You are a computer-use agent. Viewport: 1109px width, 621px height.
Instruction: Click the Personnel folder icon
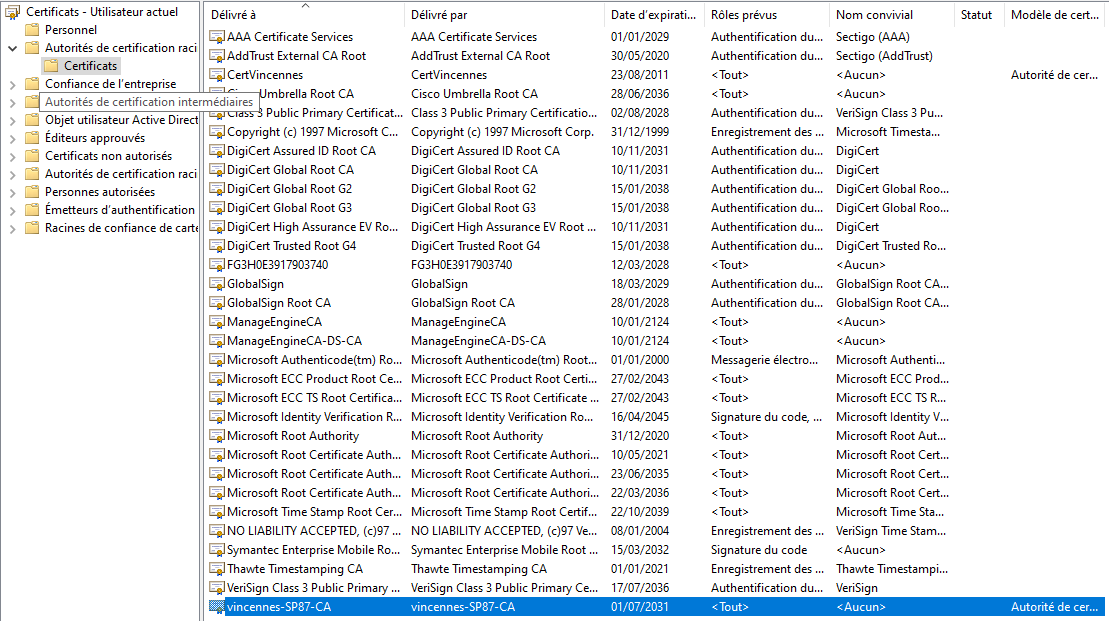32,30
